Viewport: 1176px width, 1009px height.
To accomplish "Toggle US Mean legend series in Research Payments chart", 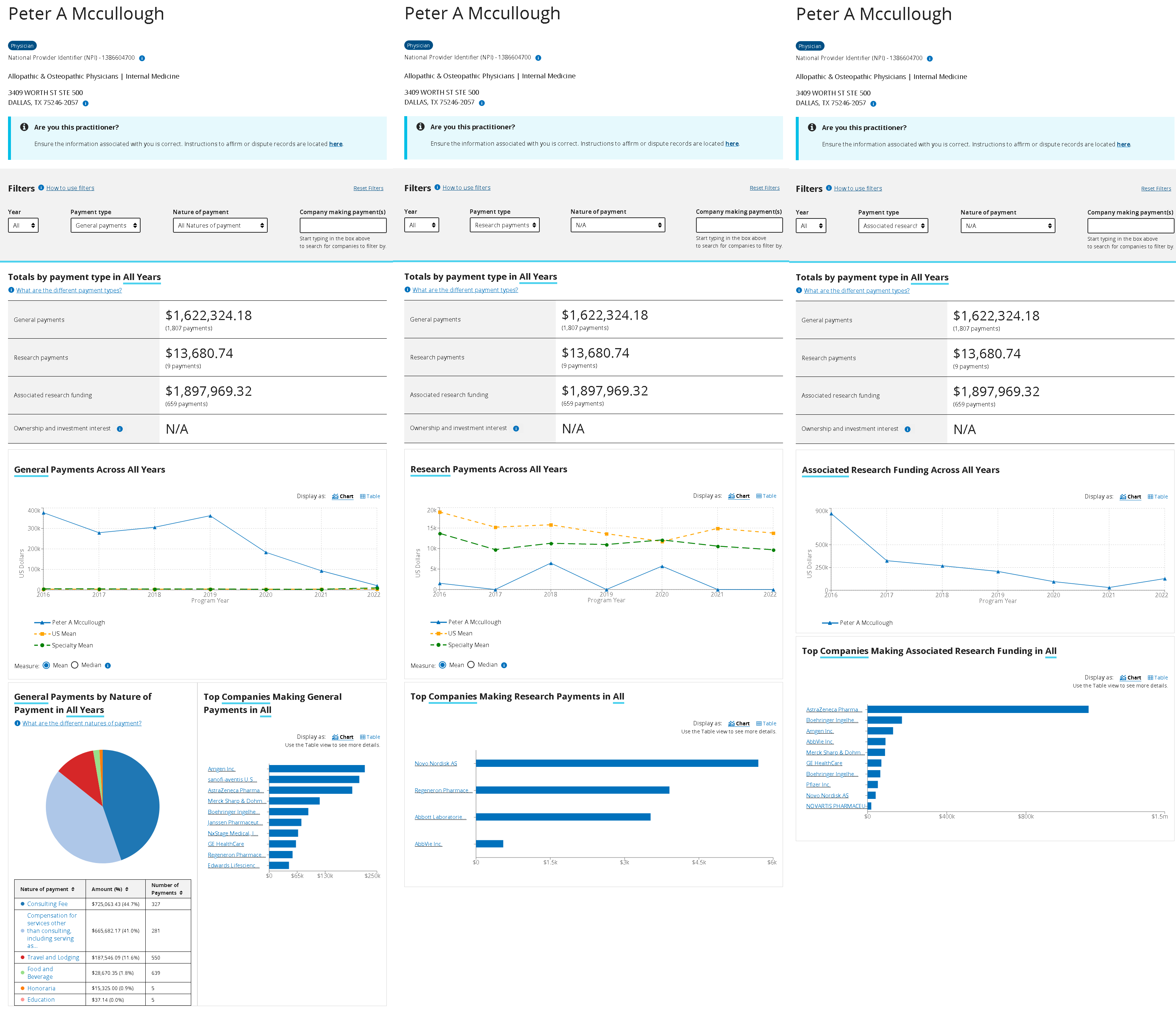I will pos(451,633).
